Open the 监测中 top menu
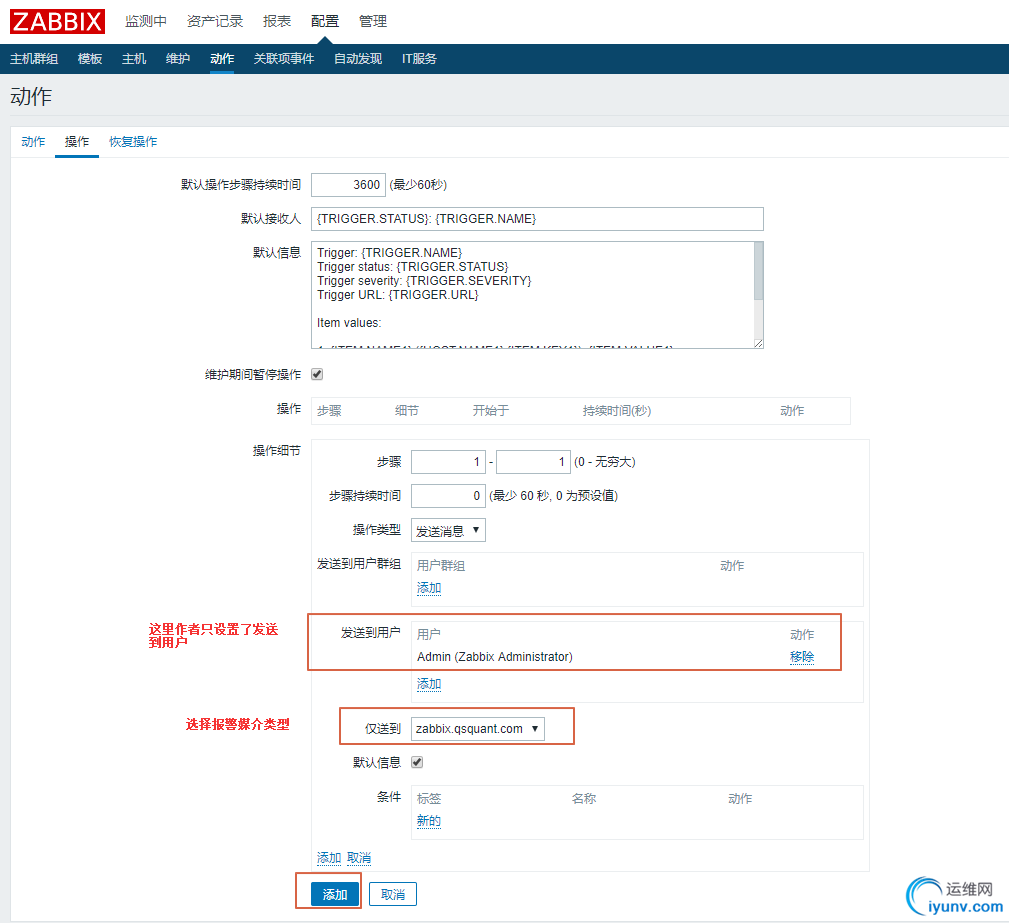The height and width of the screenshot is (923, 1009). pyautogui.click(x=145, y=21)
